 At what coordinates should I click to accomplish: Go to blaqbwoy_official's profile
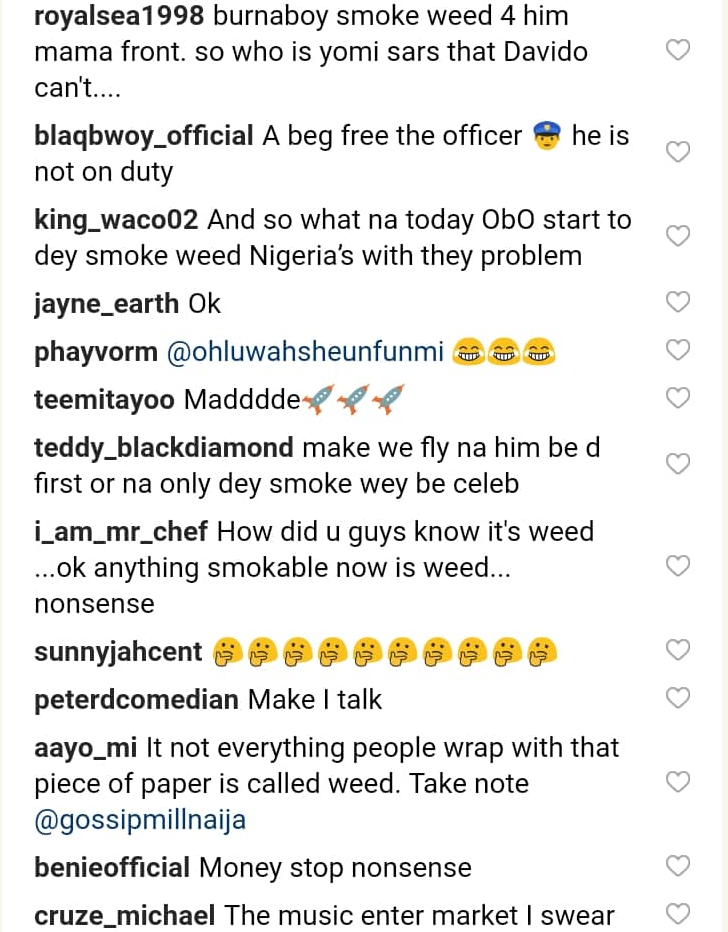click(x=143, y=136)
